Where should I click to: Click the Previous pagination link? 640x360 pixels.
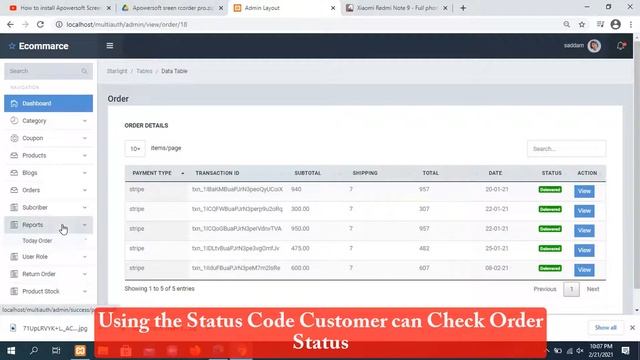(x=545, y=289)
